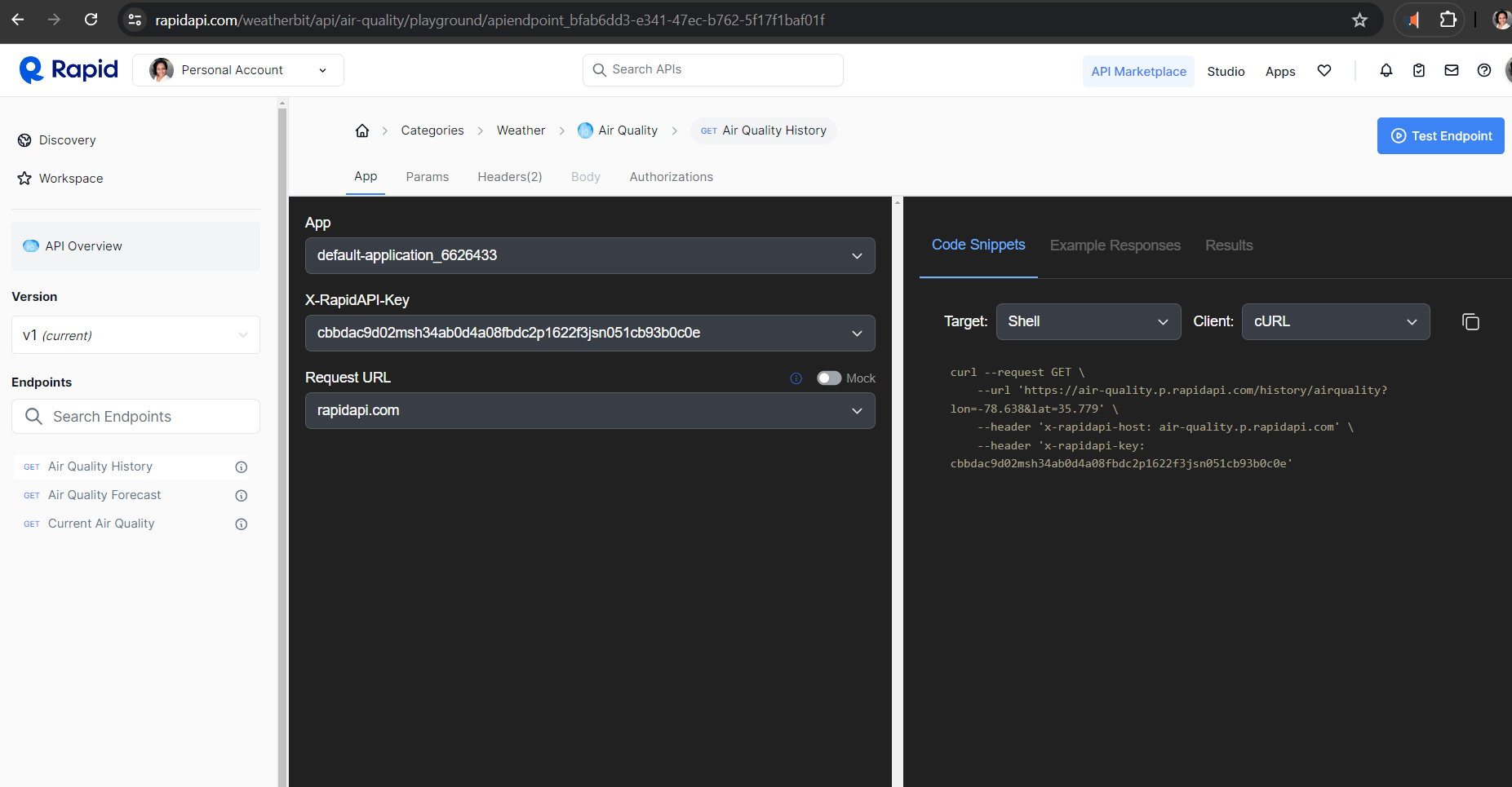This screenshot has width=1512, height=787.
Task: Expand the X-RapidAPI-Key dropdown
Action: [x=590, y=334]
